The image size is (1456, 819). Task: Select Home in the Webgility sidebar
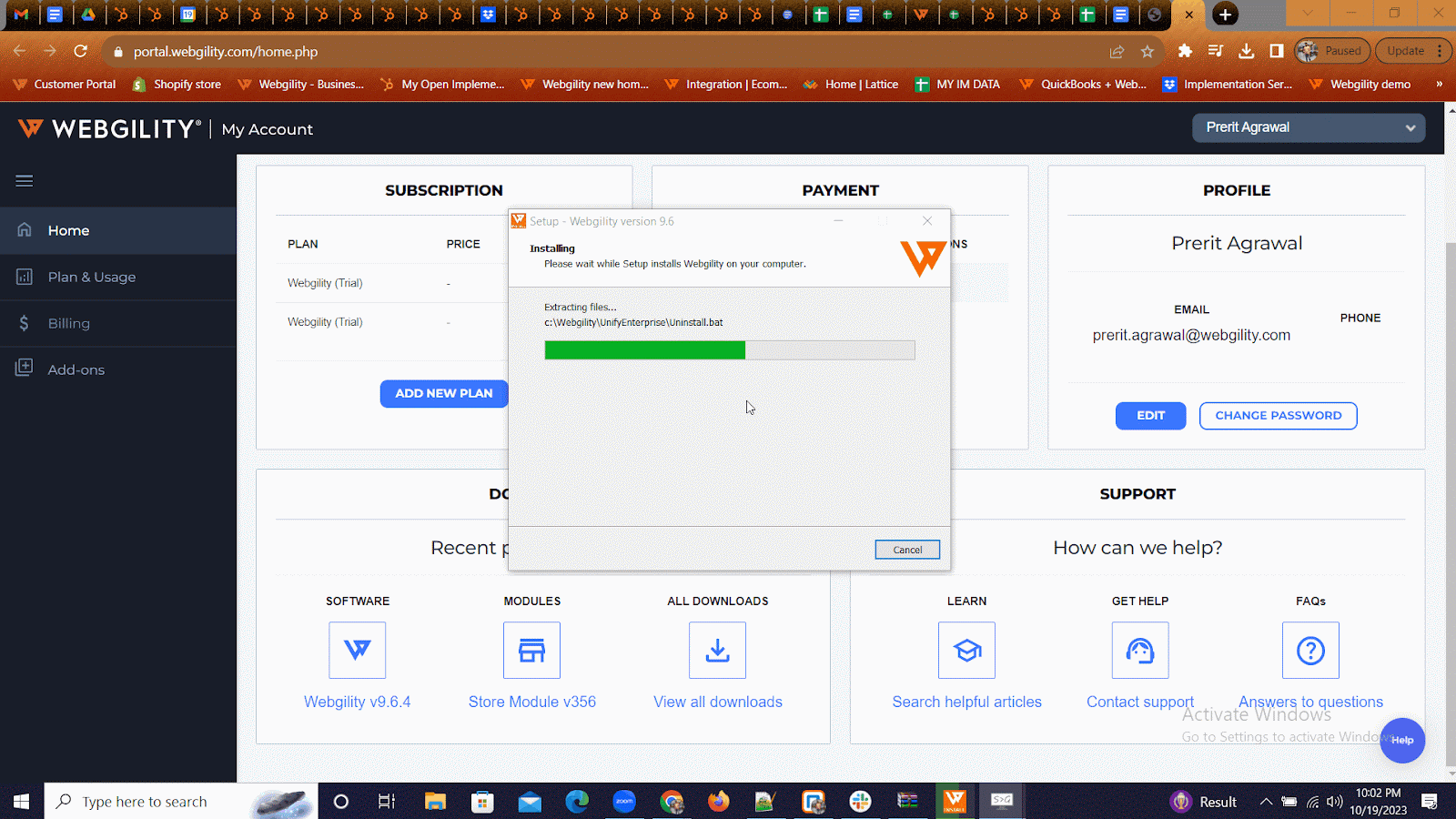[x=68, y=230]
